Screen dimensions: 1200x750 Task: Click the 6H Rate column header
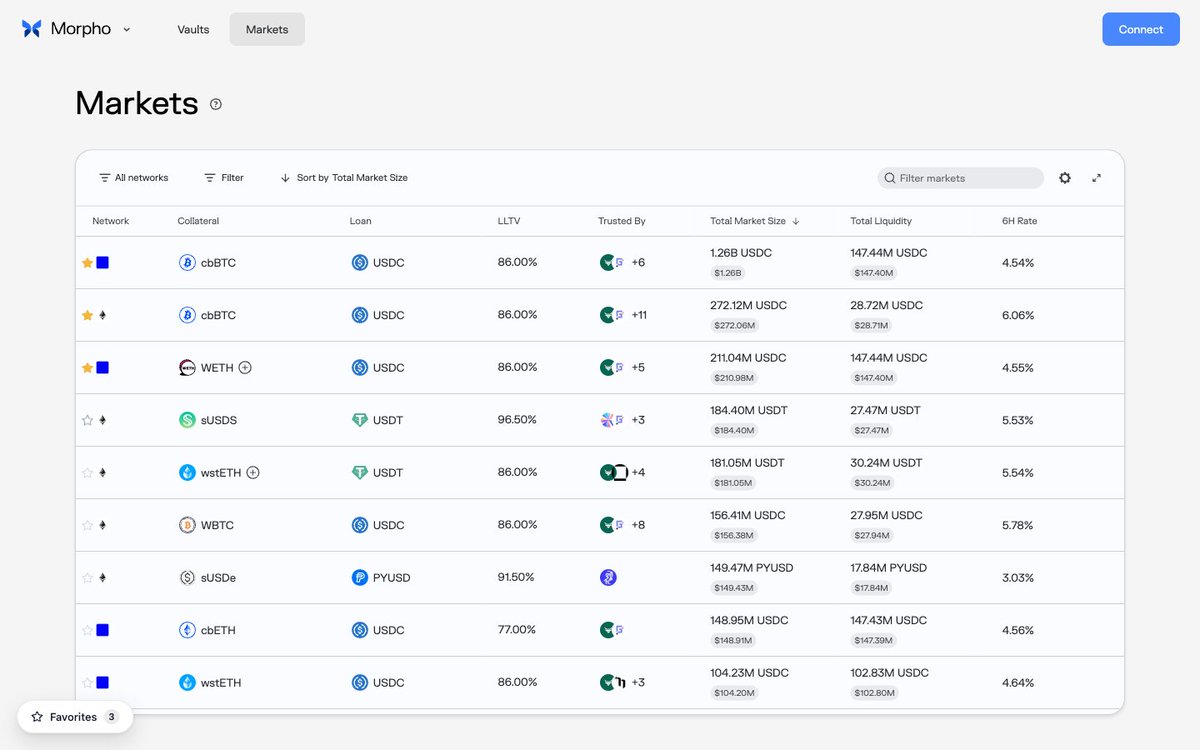(1019, 221)
